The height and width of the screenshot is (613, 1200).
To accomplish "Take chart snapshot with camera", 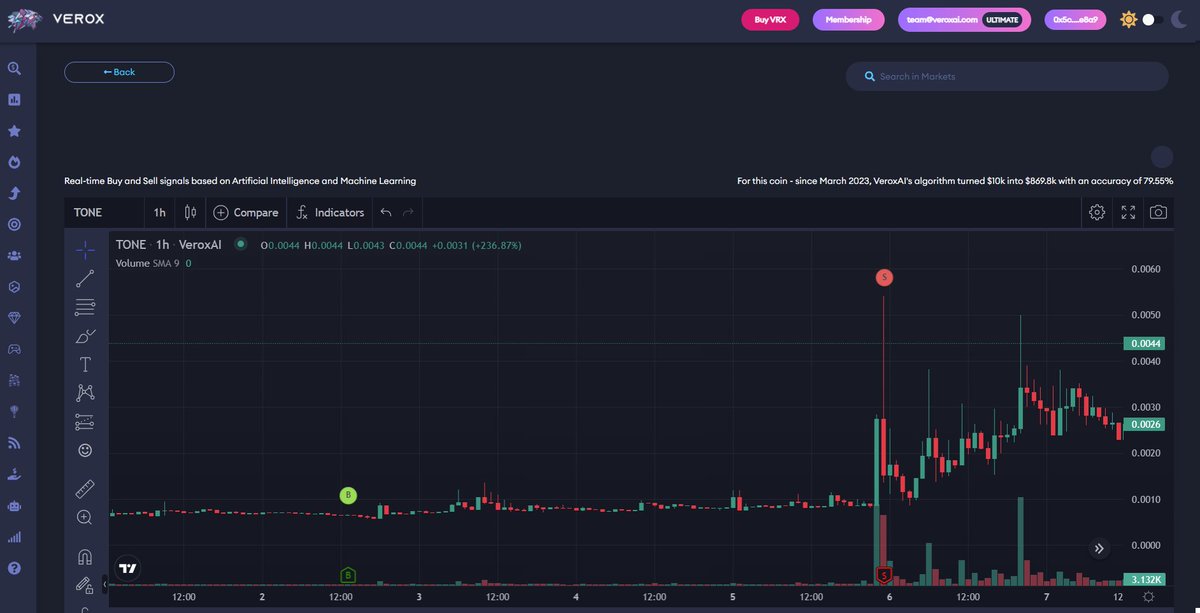I will [x=1158, y=212].
